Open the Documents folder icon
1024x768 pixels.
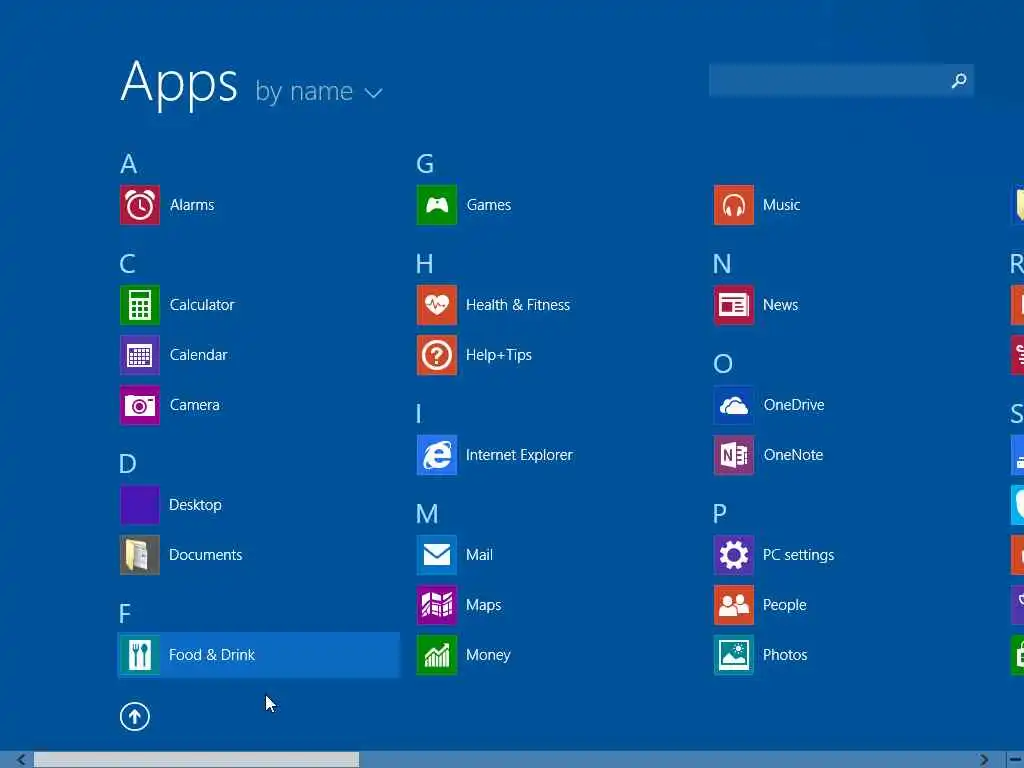click(140, 555)
